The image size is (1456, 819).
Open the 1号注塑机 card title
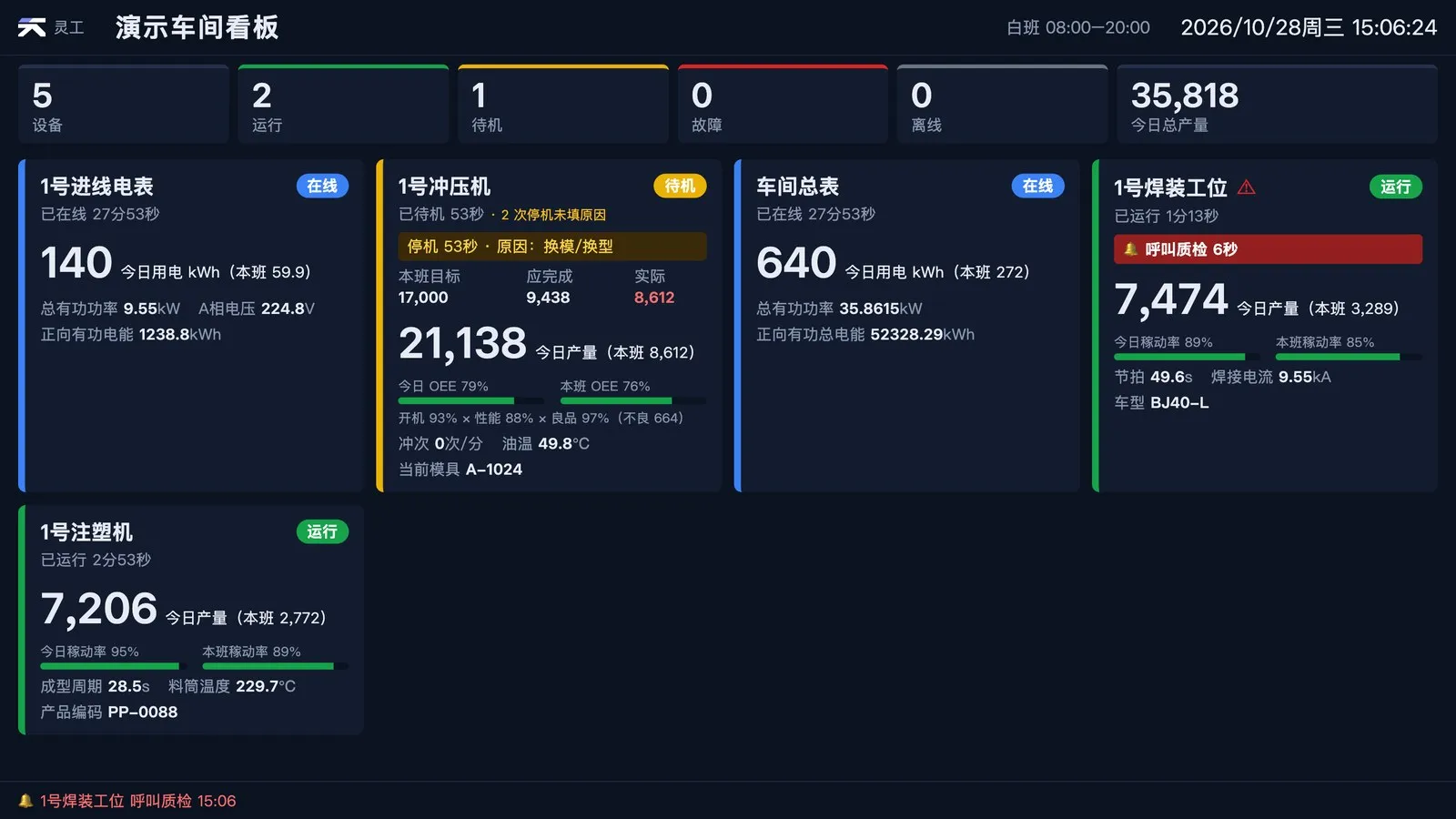86,532
